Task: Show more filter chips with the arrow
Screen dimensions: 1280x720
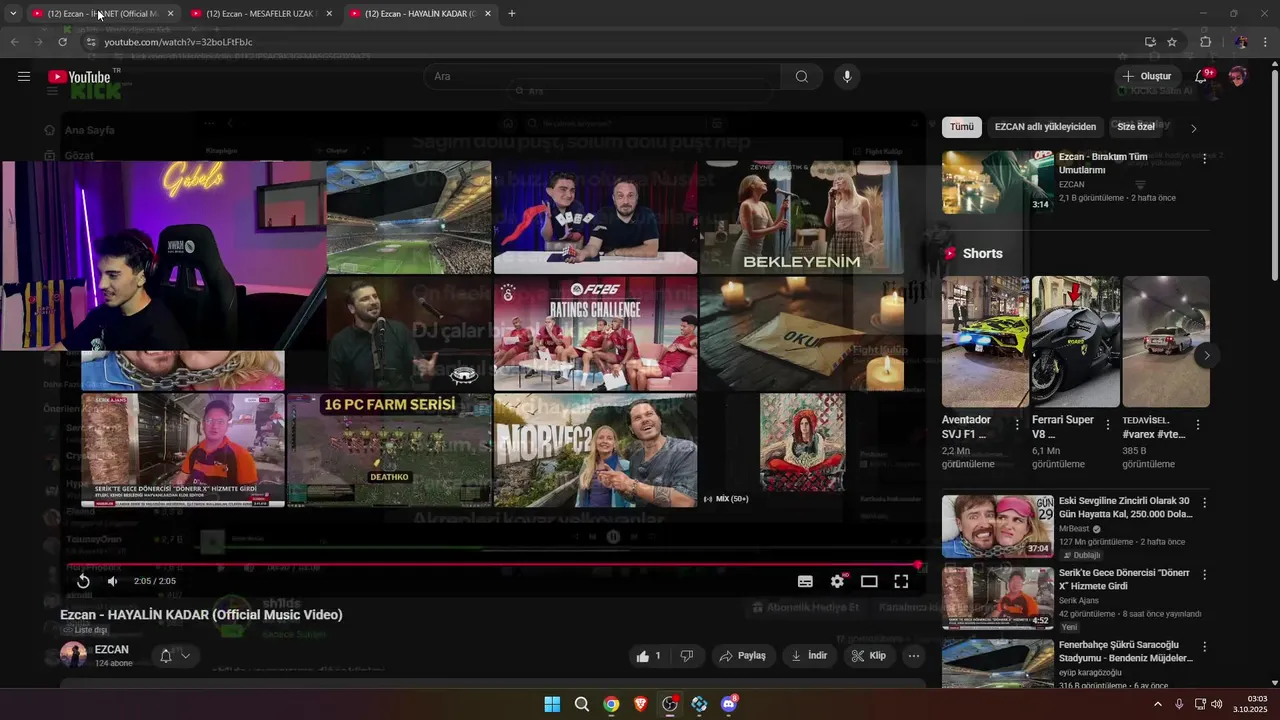Action: click(x=1193, y=128)
